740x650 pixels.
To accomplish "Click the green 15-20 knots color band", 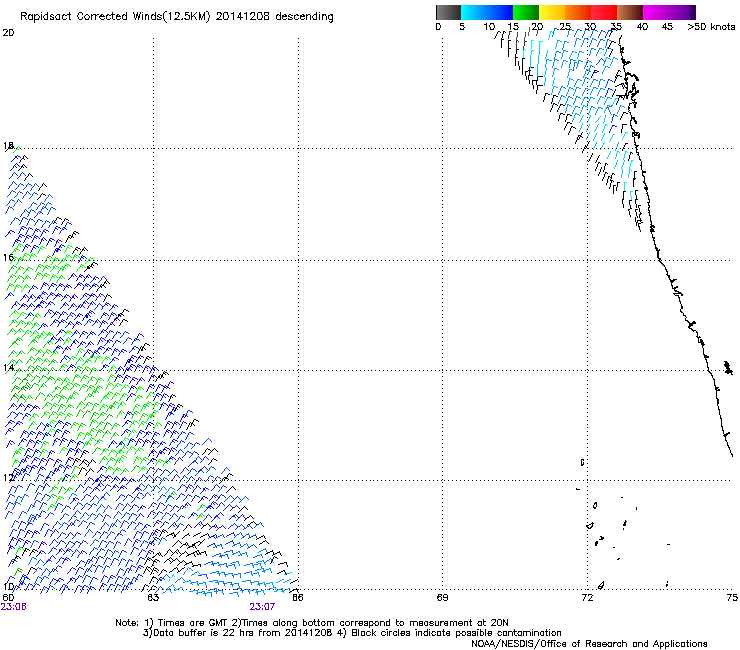I will [x=526, y=12].
